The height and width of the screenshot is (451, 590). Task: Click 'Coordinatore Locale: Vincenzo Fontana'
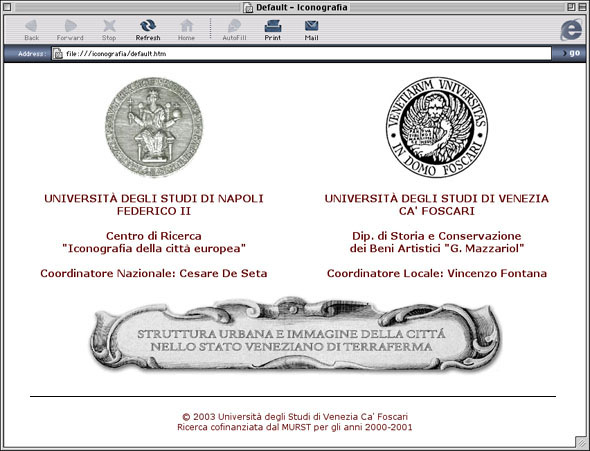(437, 273)
